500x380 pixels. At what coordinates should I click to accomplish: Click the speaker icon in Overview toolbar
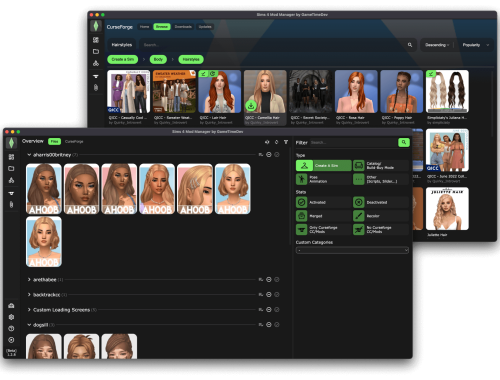pos(267,142)
